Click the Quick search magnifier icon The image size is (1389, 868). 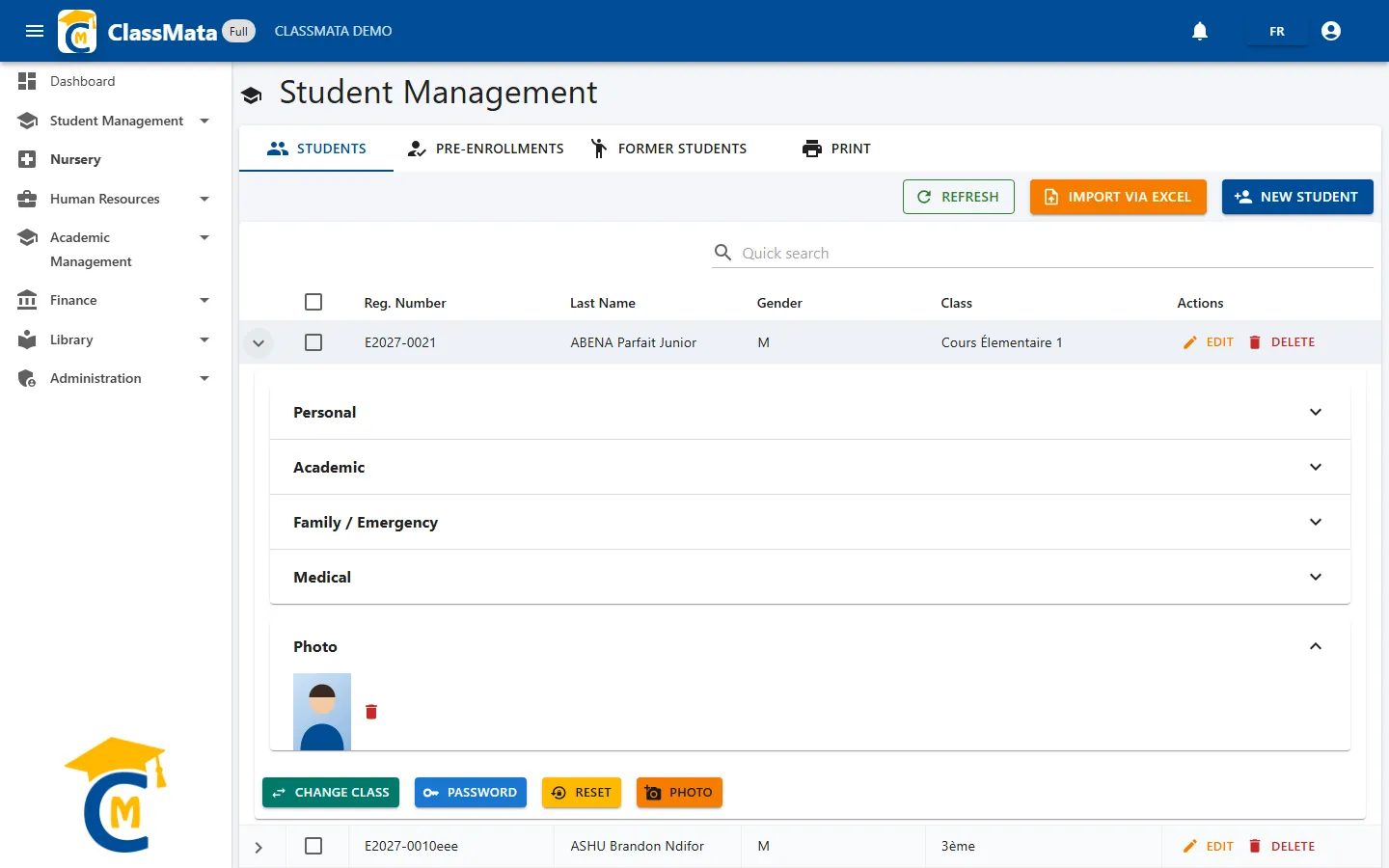[x=722, y=253]
